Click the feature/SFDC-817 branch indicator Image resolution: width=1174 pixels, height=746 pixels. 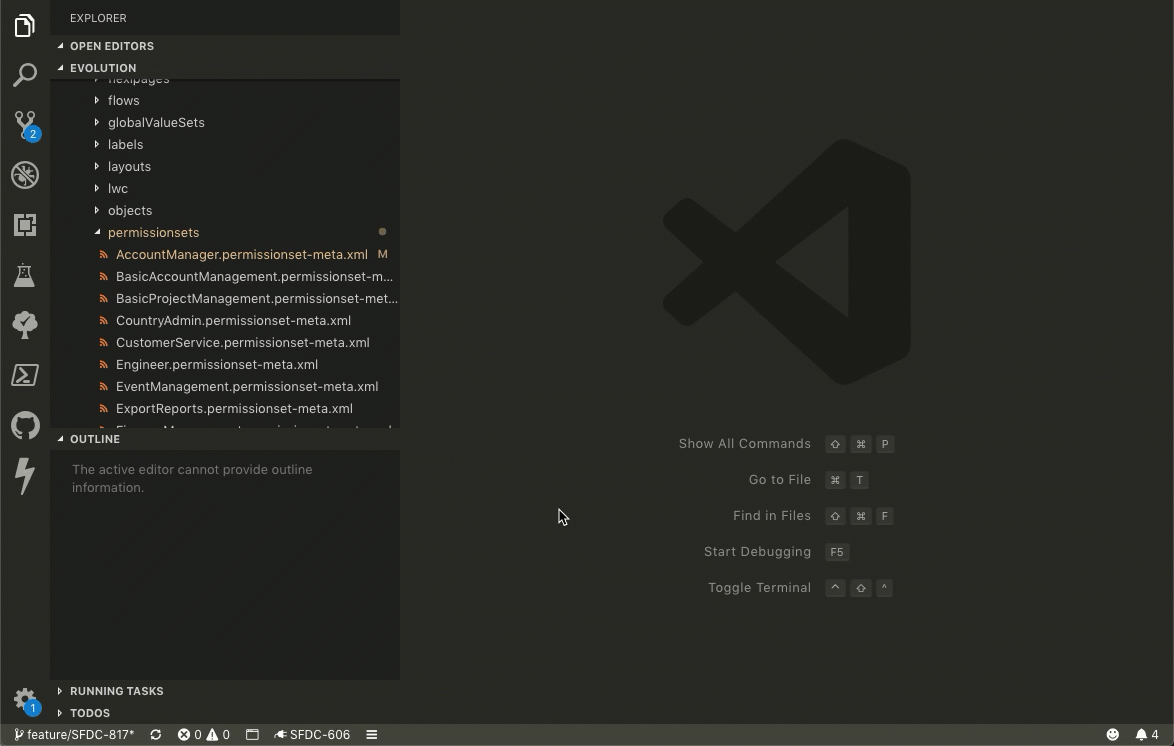(x=74, y=735)
